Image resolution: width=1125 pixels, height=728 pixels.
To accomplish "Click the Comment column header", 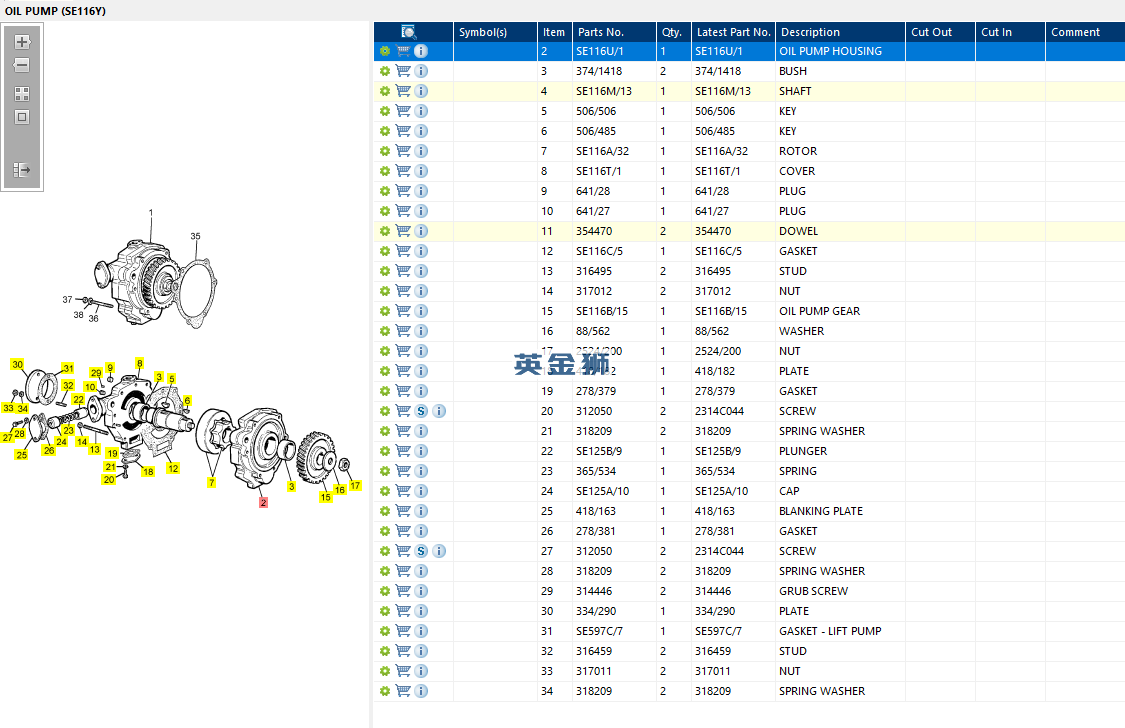I will [x=1086, y=32].
